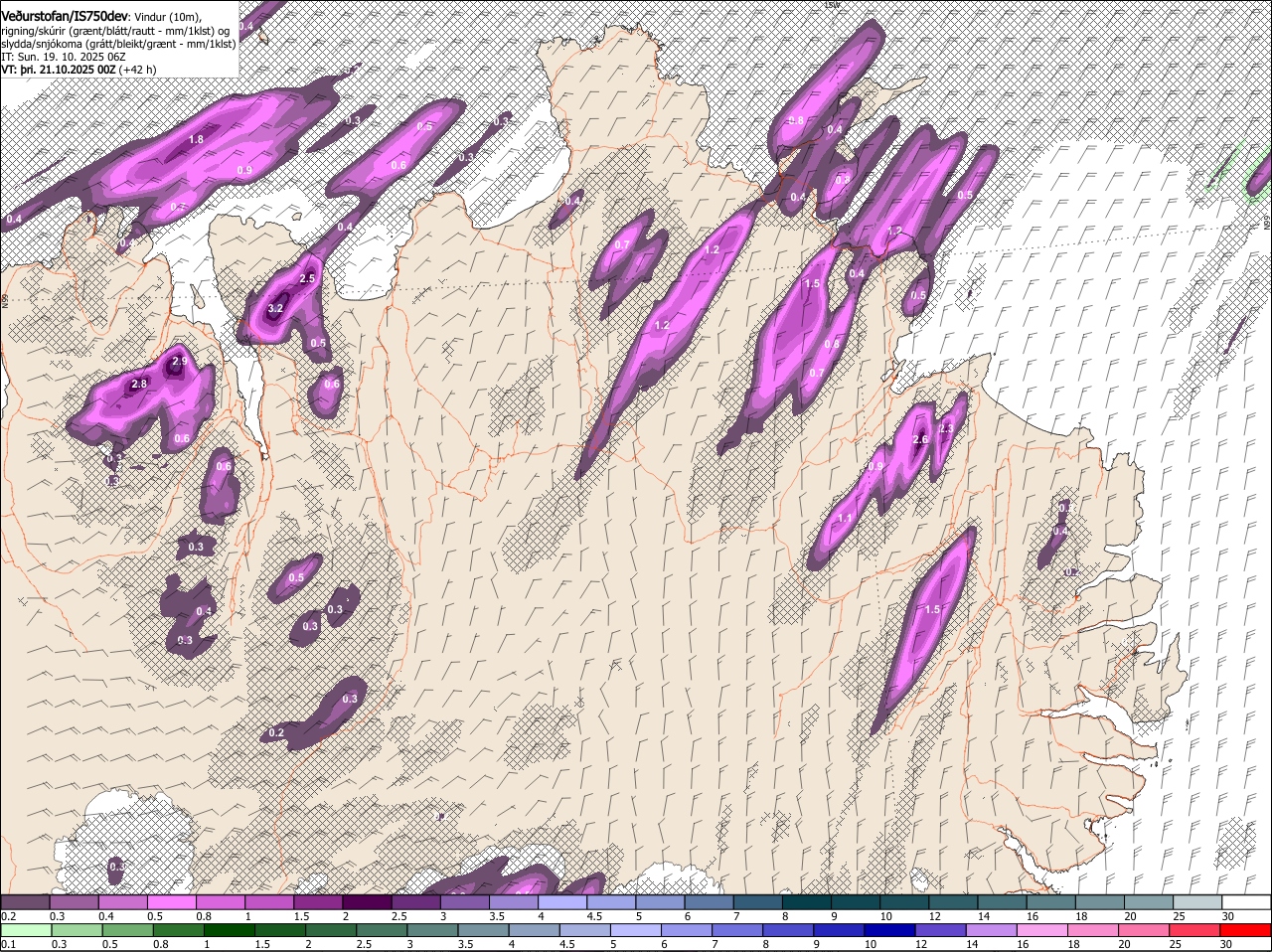The height and width of the screenshot is (952, 1272).
Task: Click the upper legend swatch starting at 3.5
Action: point(514,901)
